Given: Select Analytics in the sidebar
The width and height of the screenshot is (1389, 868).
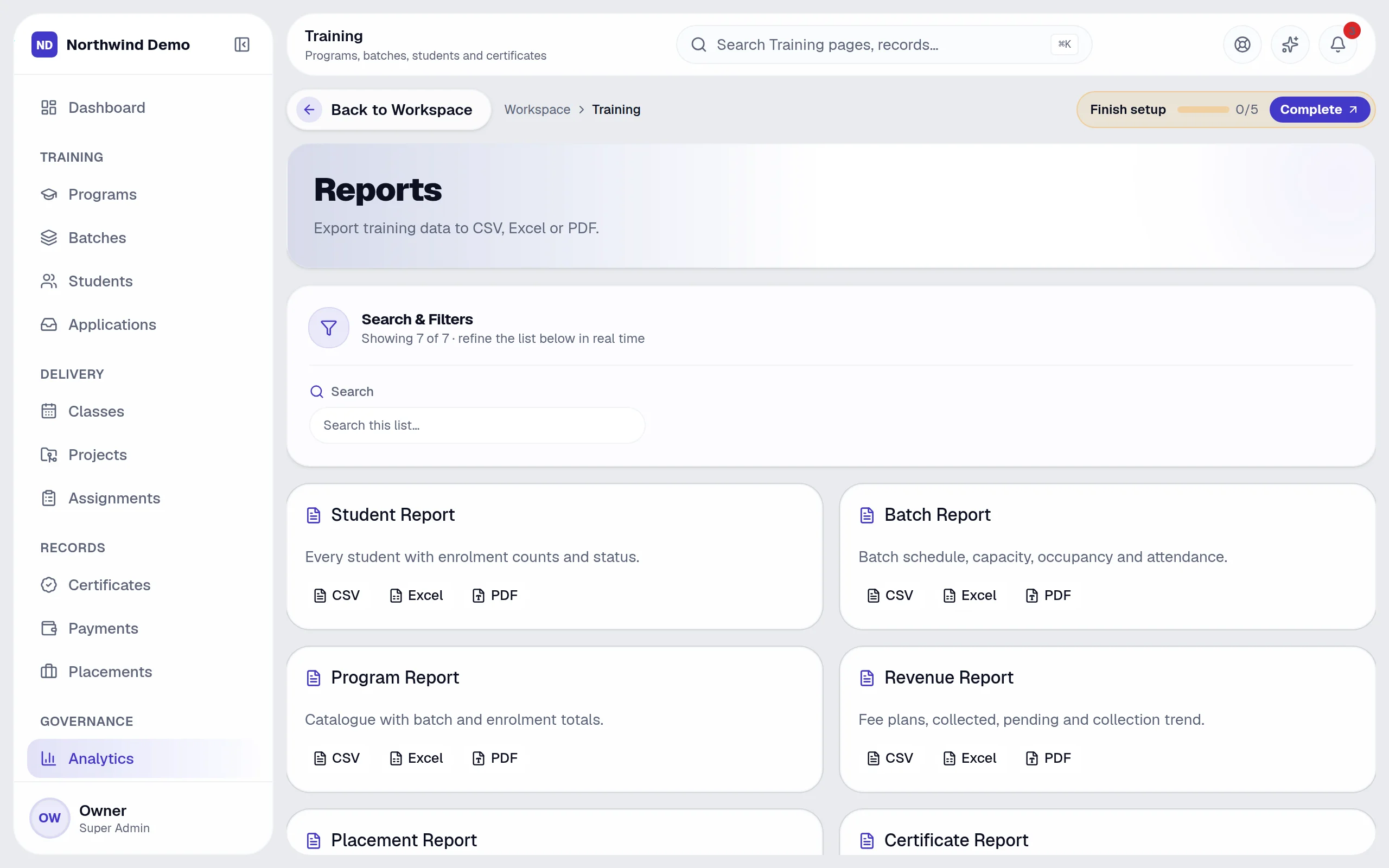Looking at the screenshot, I should (143, 758).
